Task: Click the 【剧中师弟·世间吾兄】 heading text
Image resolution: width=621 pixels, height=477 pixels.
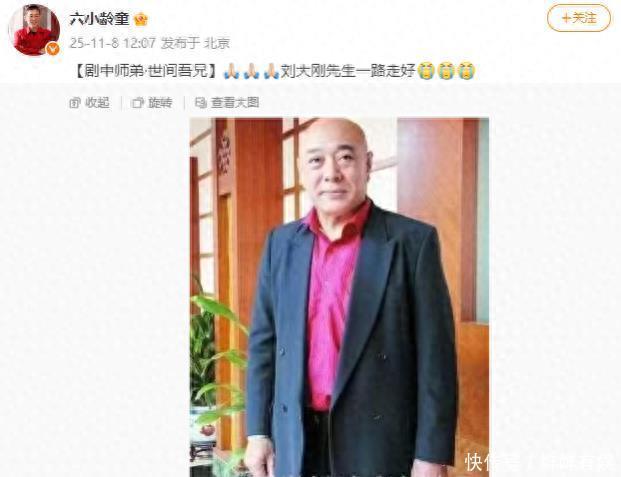Action: [x=147, y=71]
